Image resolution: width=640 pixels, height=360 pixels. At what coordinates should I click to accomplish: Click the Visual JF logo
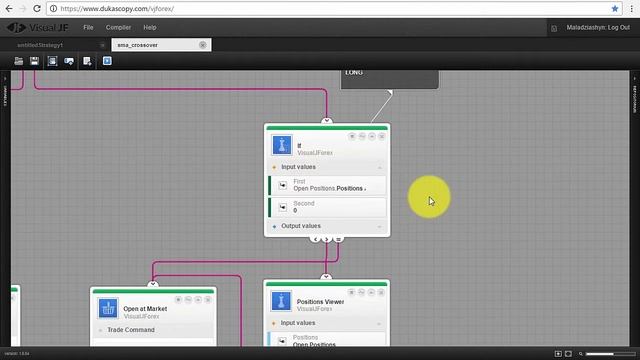(x=37, y=27)
